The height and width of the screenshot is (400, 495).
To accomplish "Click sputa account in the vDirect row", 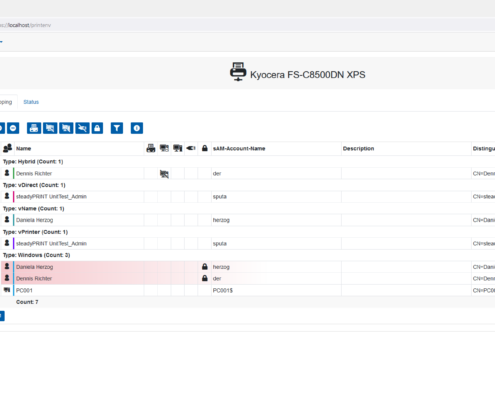I will click(220, 197).
